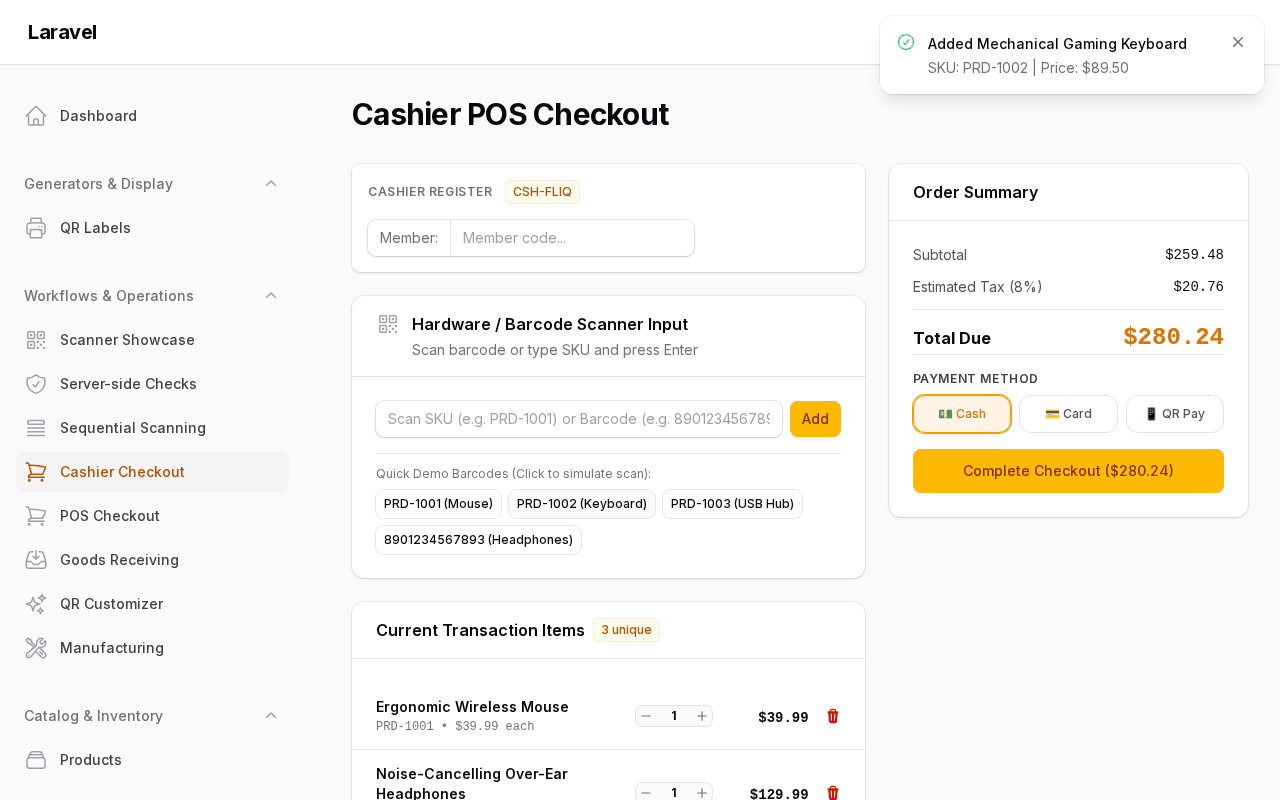Select Card payment method
The height and width of the screenshot is (800, 1280).
(x=1068, y=414)
